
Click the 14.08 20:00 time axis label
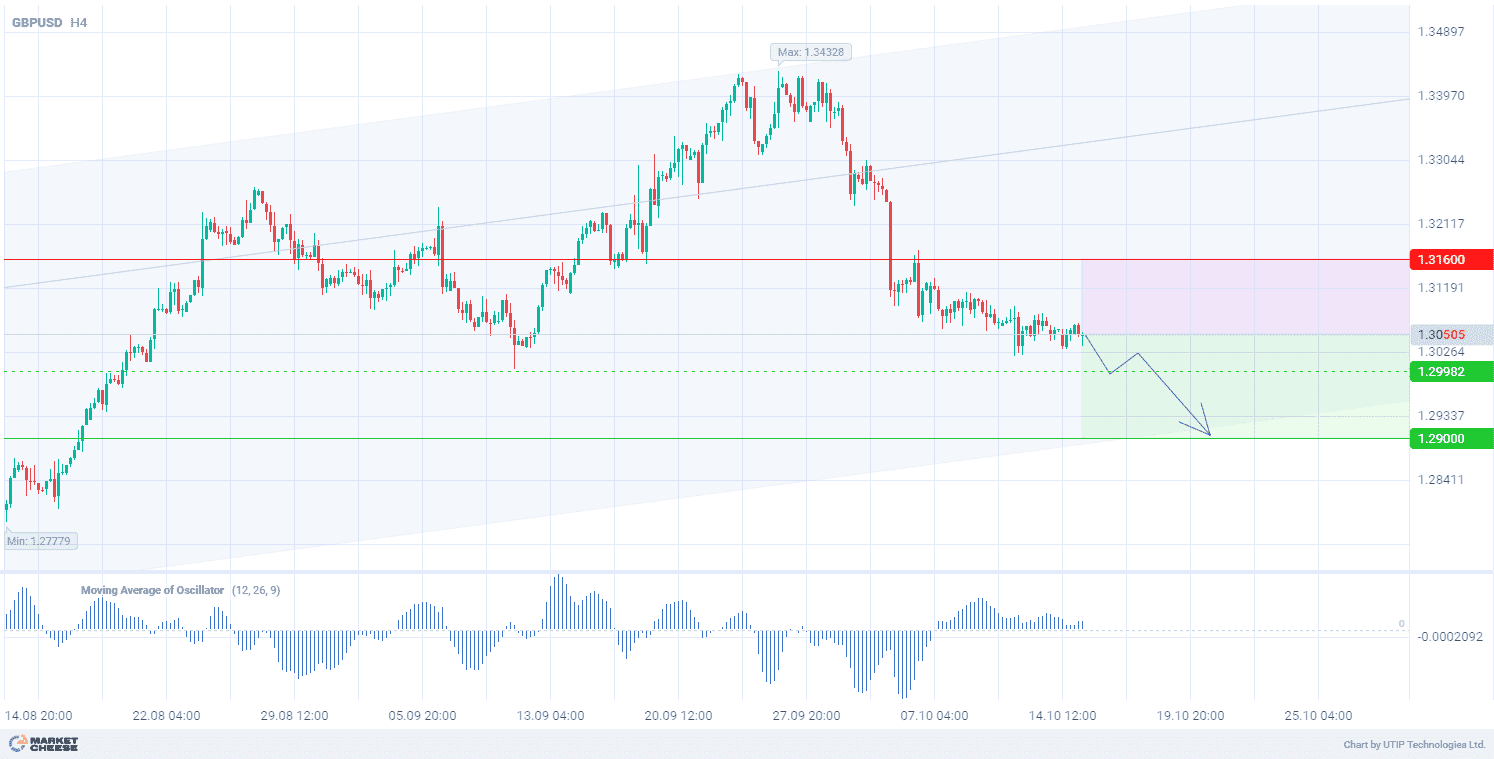coord(38,716)
